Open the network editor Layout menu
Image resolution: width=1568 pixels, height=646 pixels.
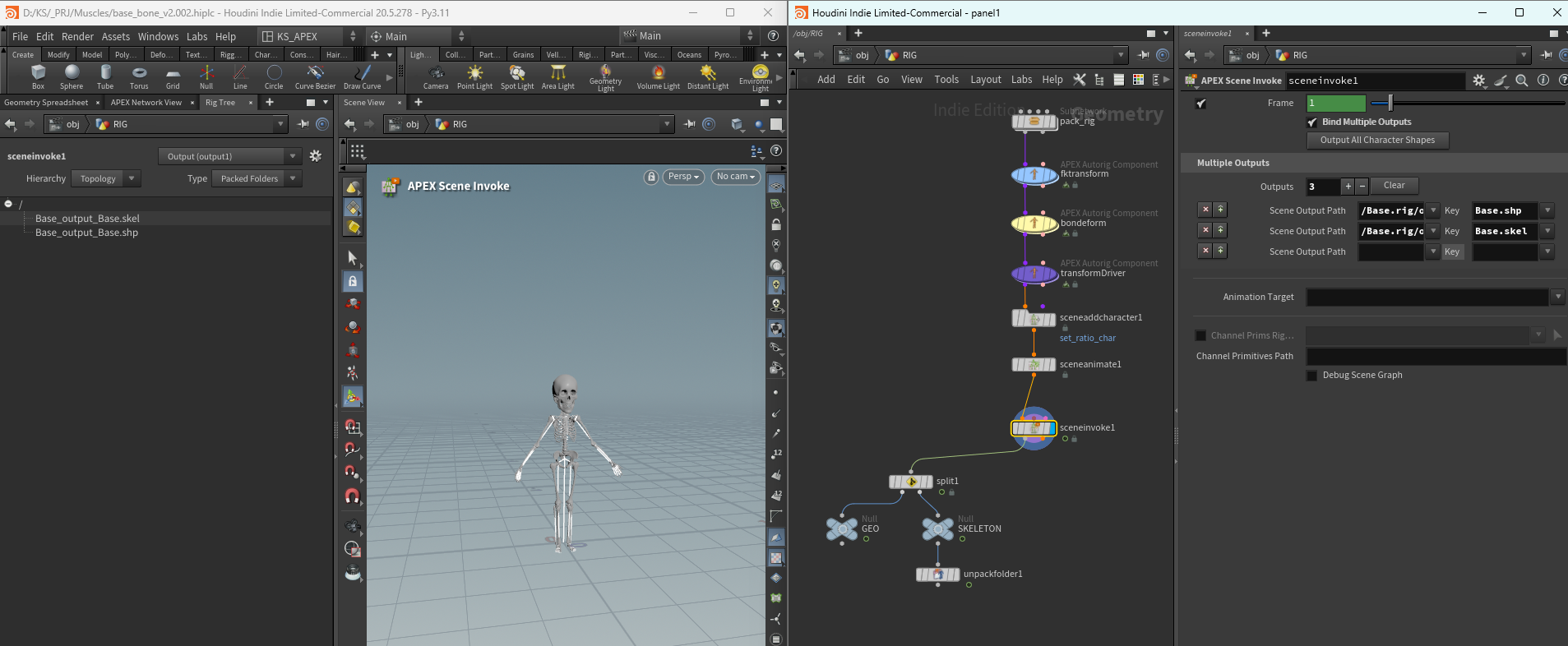985,80
